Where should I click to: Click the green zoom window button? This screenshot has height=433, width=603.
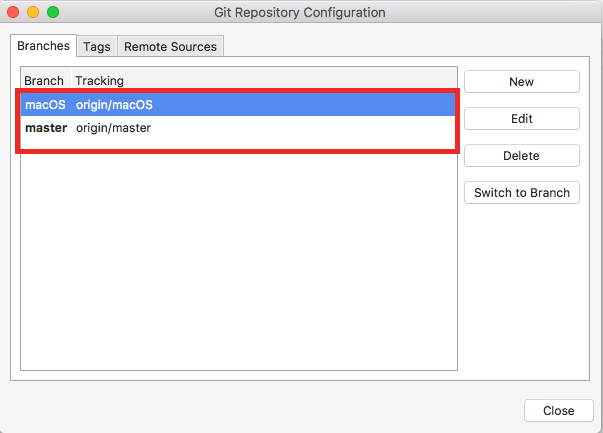coord(53,12)
